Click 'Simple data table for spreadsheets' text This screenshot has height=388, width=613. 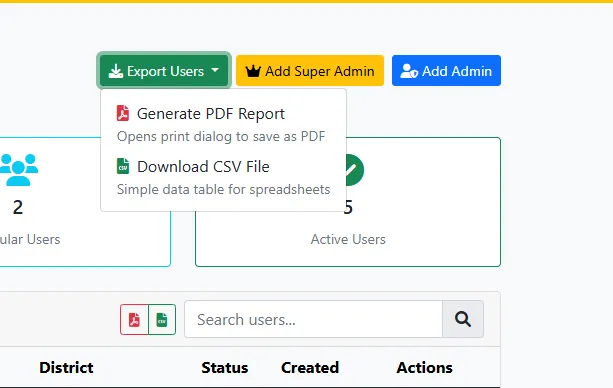click(x=223, y=190)
